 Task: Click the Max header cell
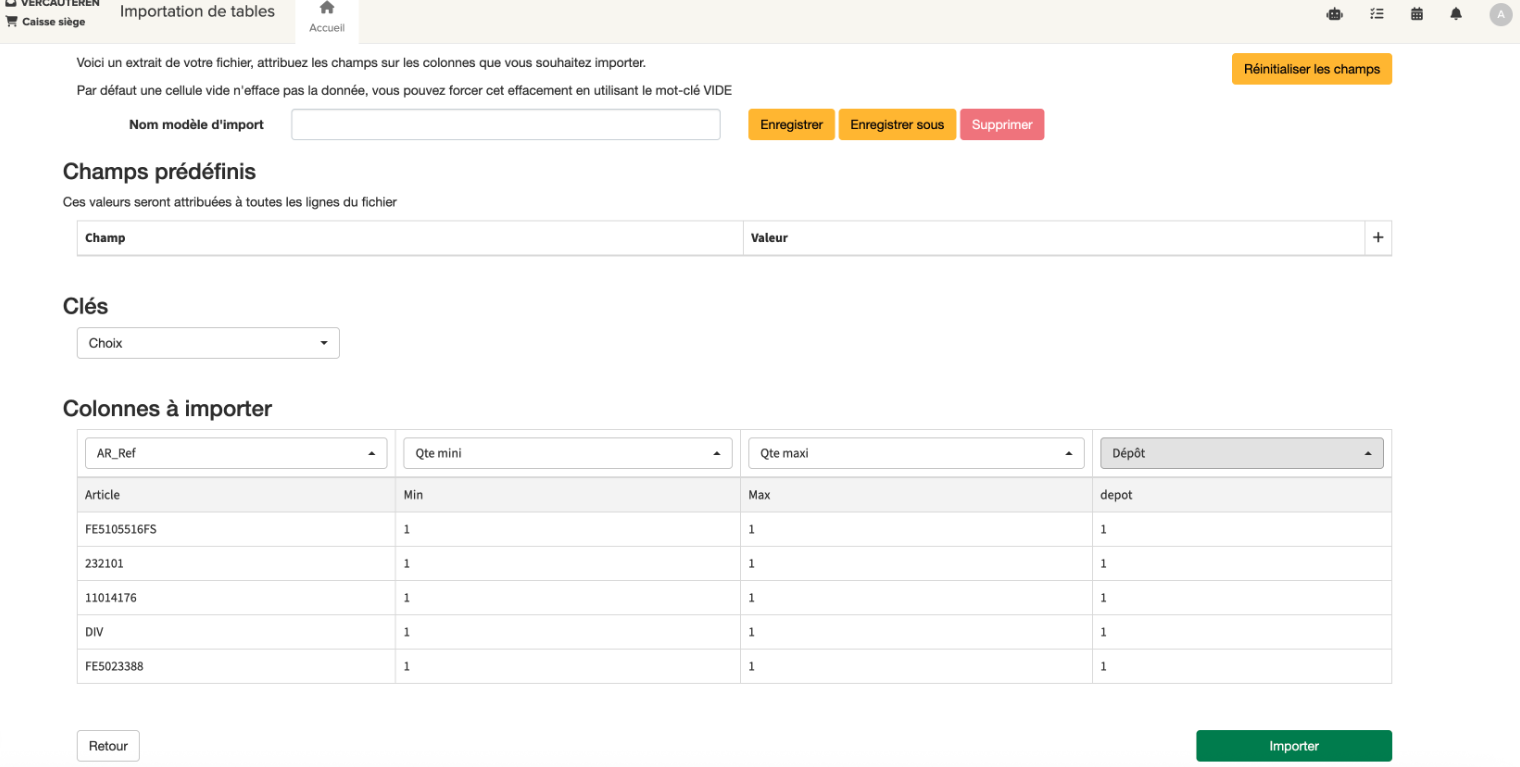pyautogui.click(x=916, y=495)
